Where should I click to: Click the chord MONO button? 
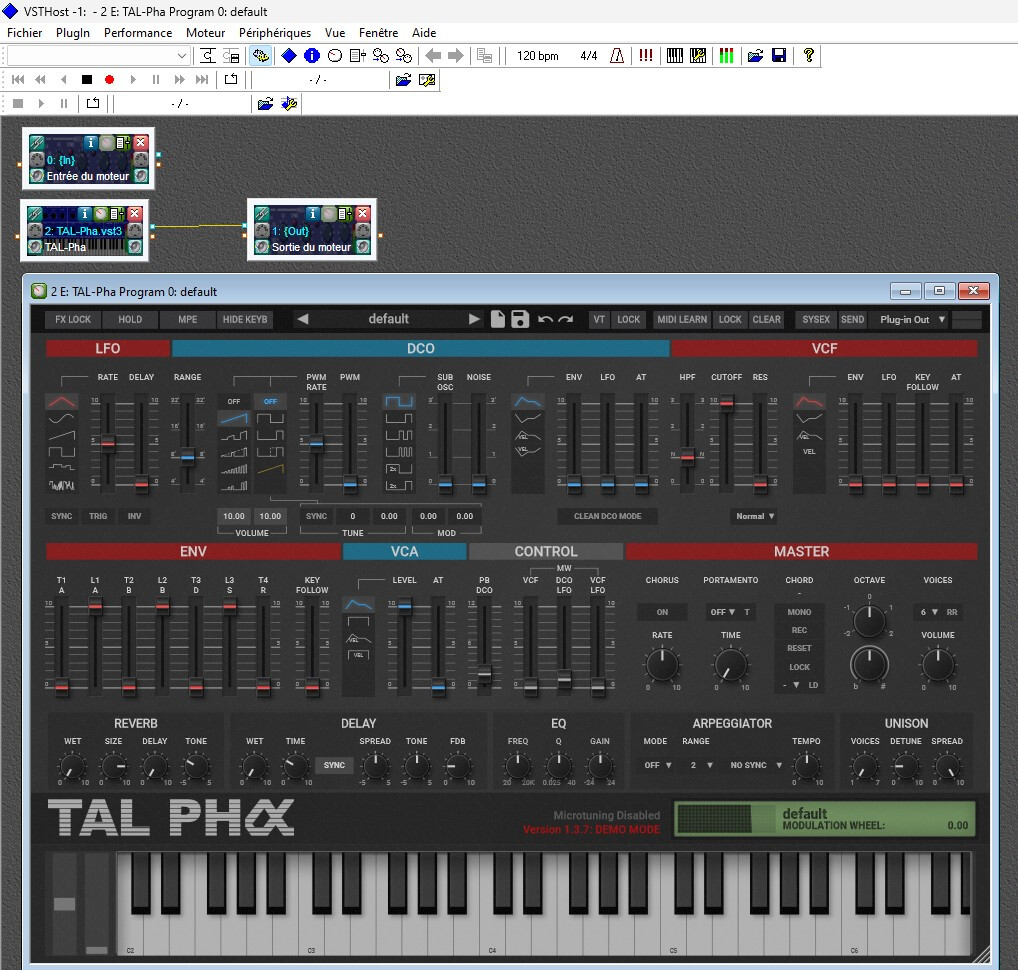click(x=799, y=612)
